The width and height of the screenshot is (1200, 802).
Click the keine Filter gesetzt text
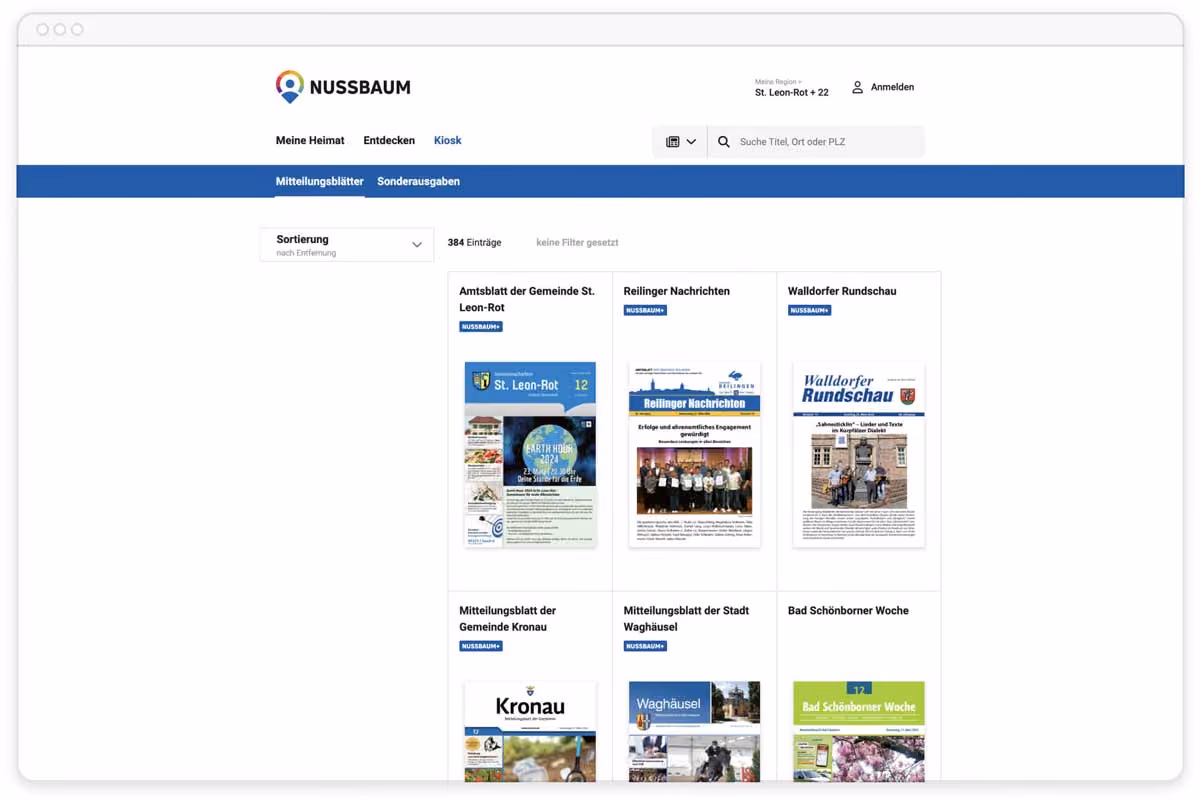click(x=577, y=243)
